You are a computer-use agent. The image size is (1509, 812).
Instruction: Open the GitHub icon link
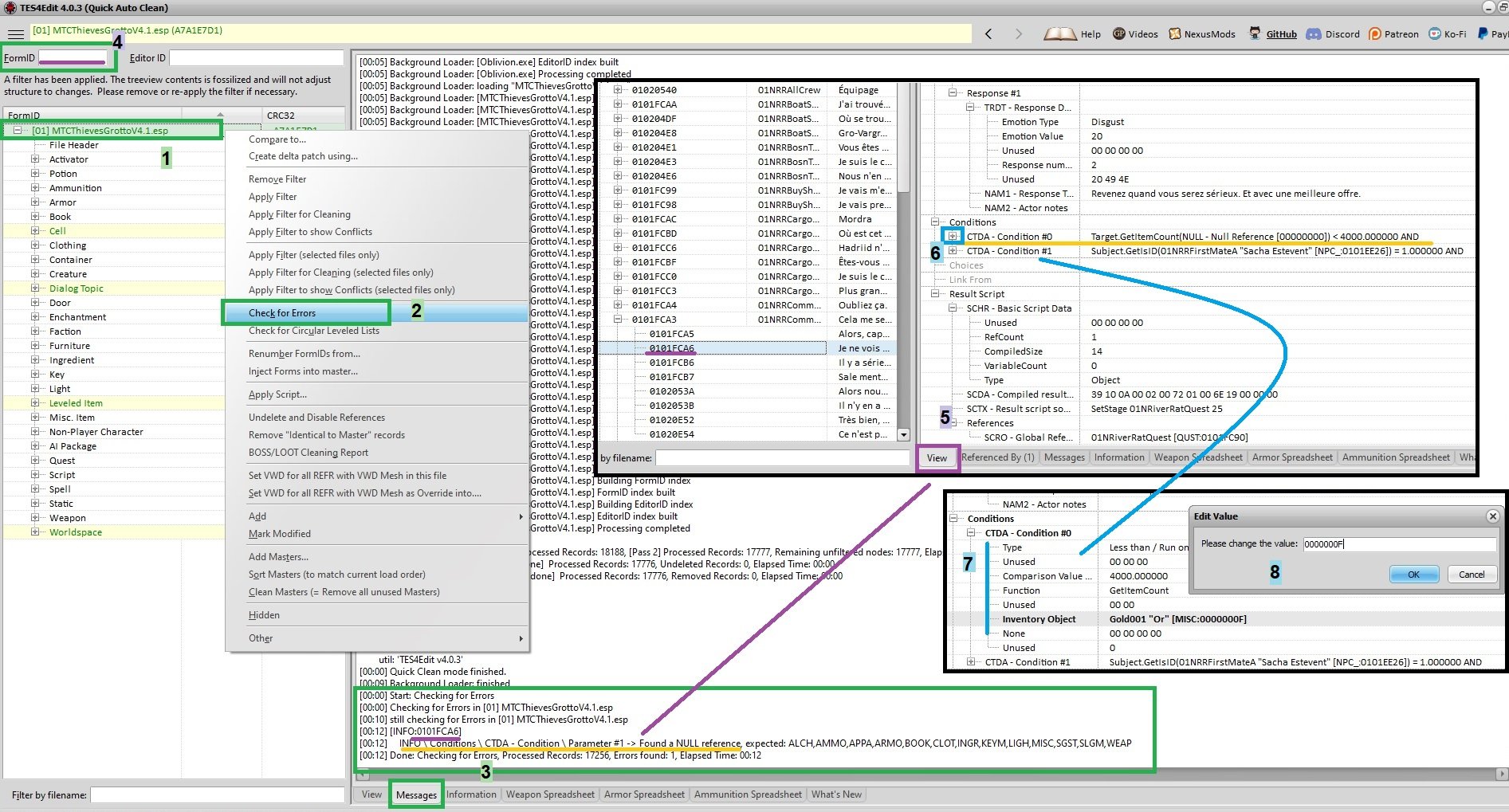pos(1255,33)
